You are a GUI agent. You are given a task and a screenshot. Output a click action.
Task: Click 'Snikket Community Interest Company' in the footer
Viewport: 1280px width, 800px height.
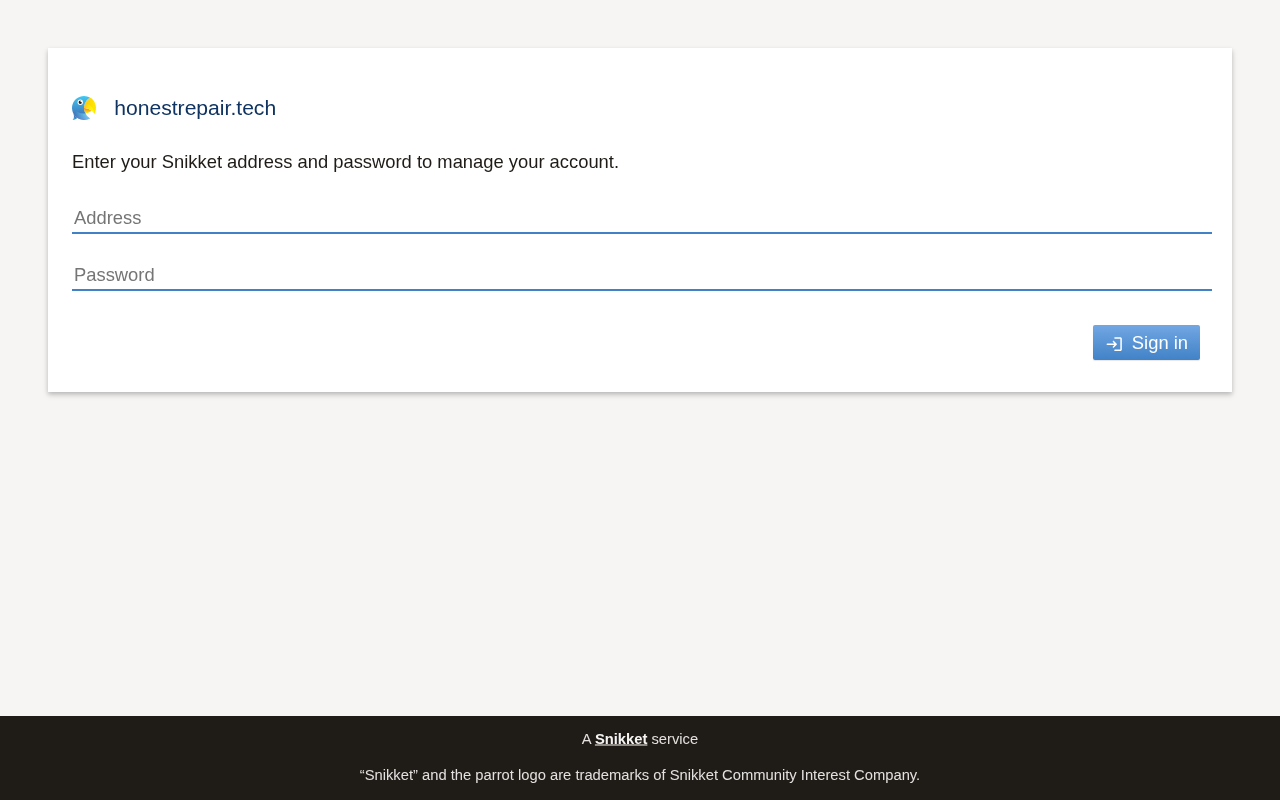click(x=793, y=775)
